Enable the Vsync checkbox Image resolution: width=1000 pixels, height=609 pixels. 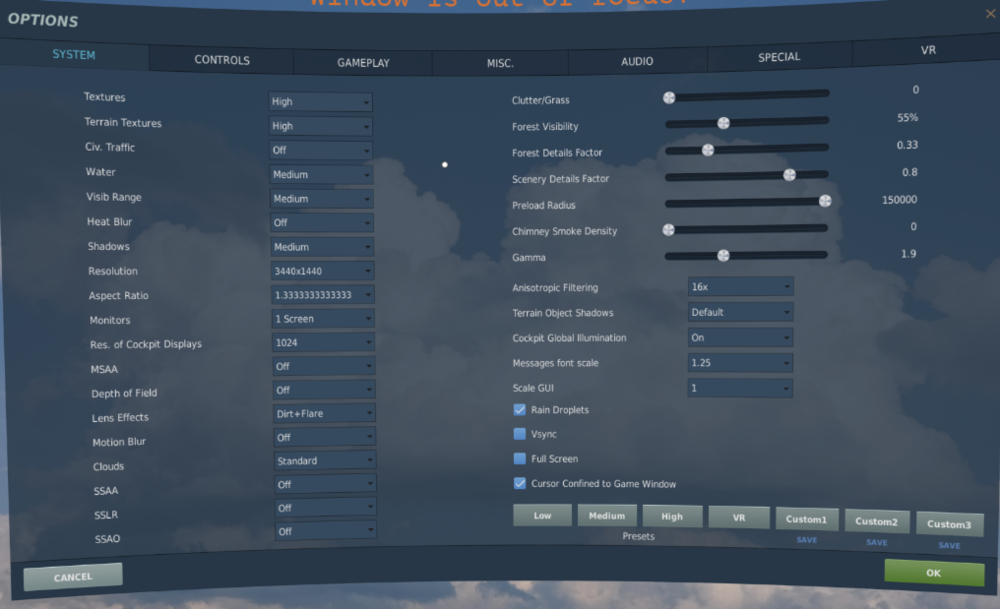coord(520,434)
